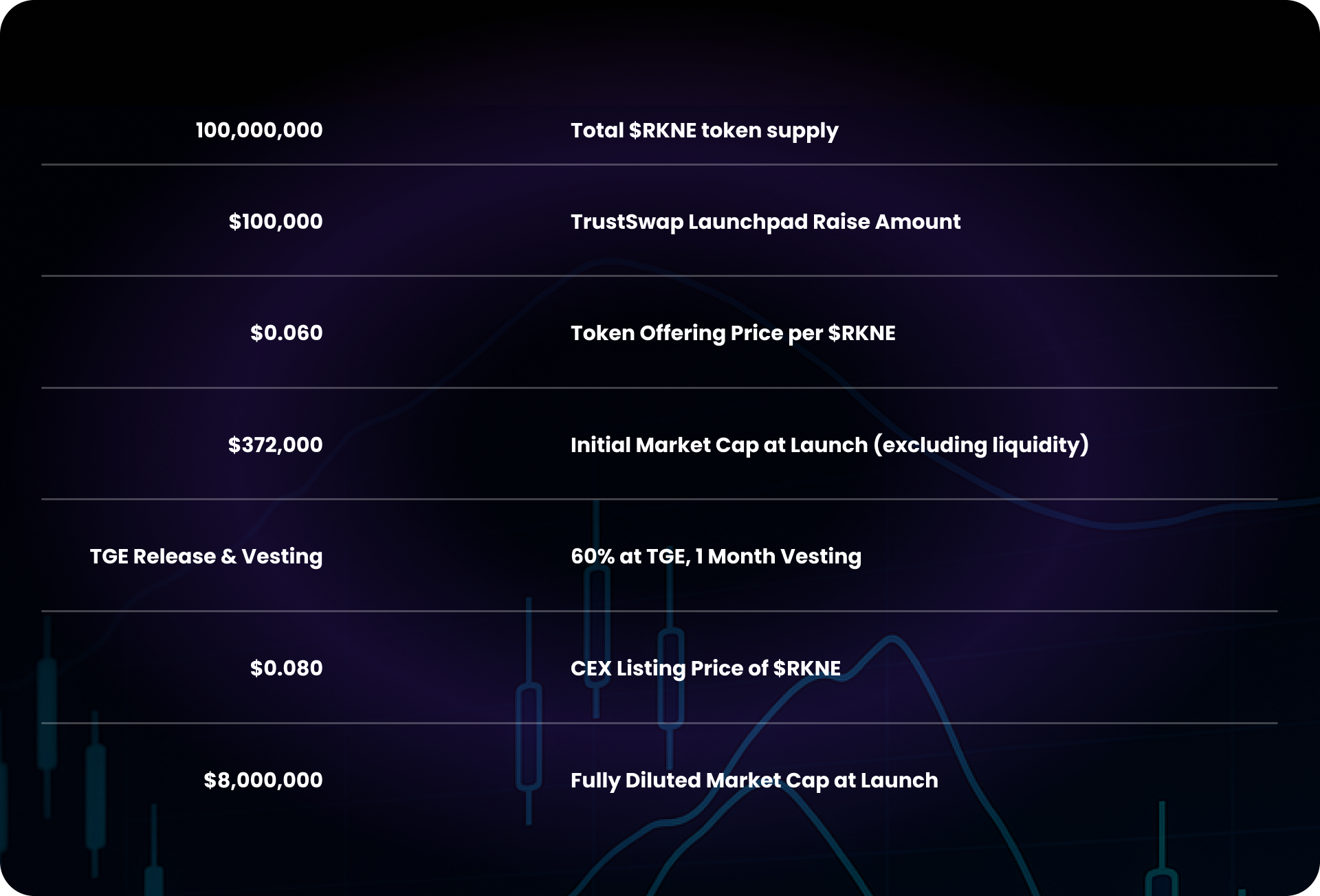Select CEX Listing Price of $RKNE label
This screenshot has height=896, width=1320.
tap(705, 669)
